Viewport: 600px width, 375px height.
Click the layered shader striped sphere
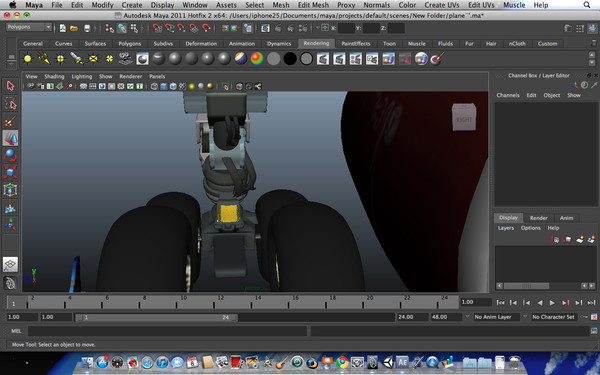click(241, 59)
